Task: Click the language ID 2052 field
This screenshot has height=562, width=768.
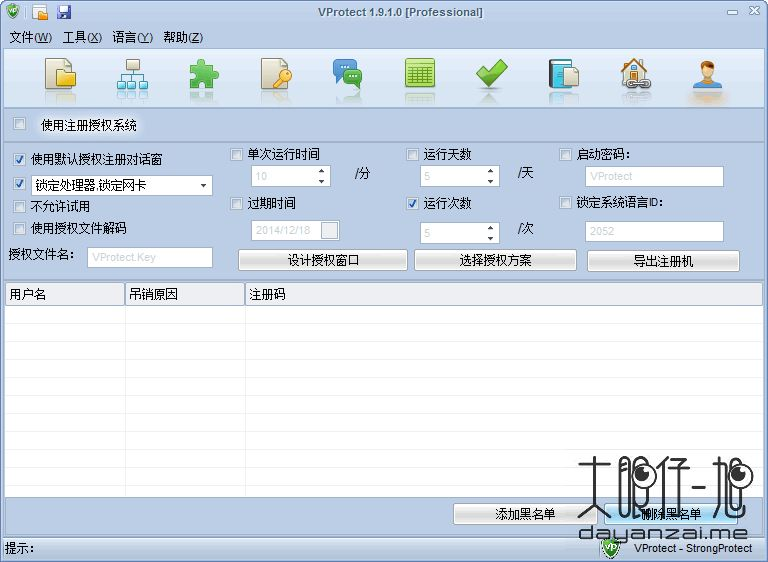Action: (654, 231)
